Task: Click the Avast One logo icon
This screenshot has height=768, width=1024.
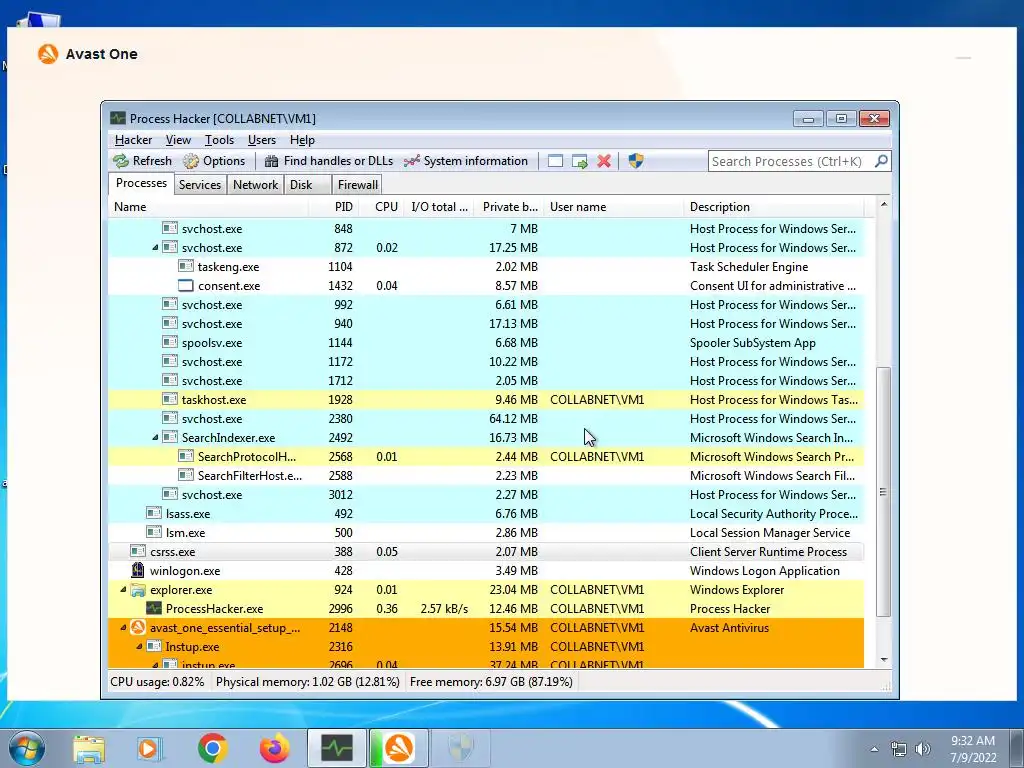Action: [x=48, y=54]
